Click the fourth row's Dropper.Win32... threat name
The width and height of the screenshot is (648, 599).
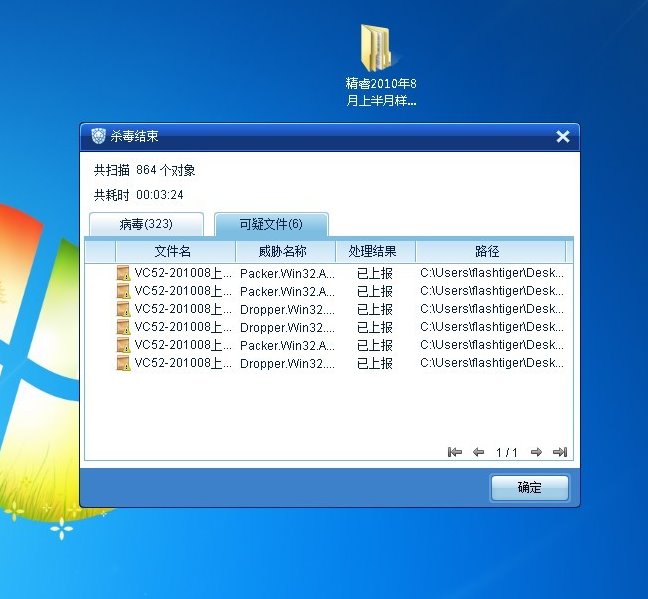coord(287,327)
